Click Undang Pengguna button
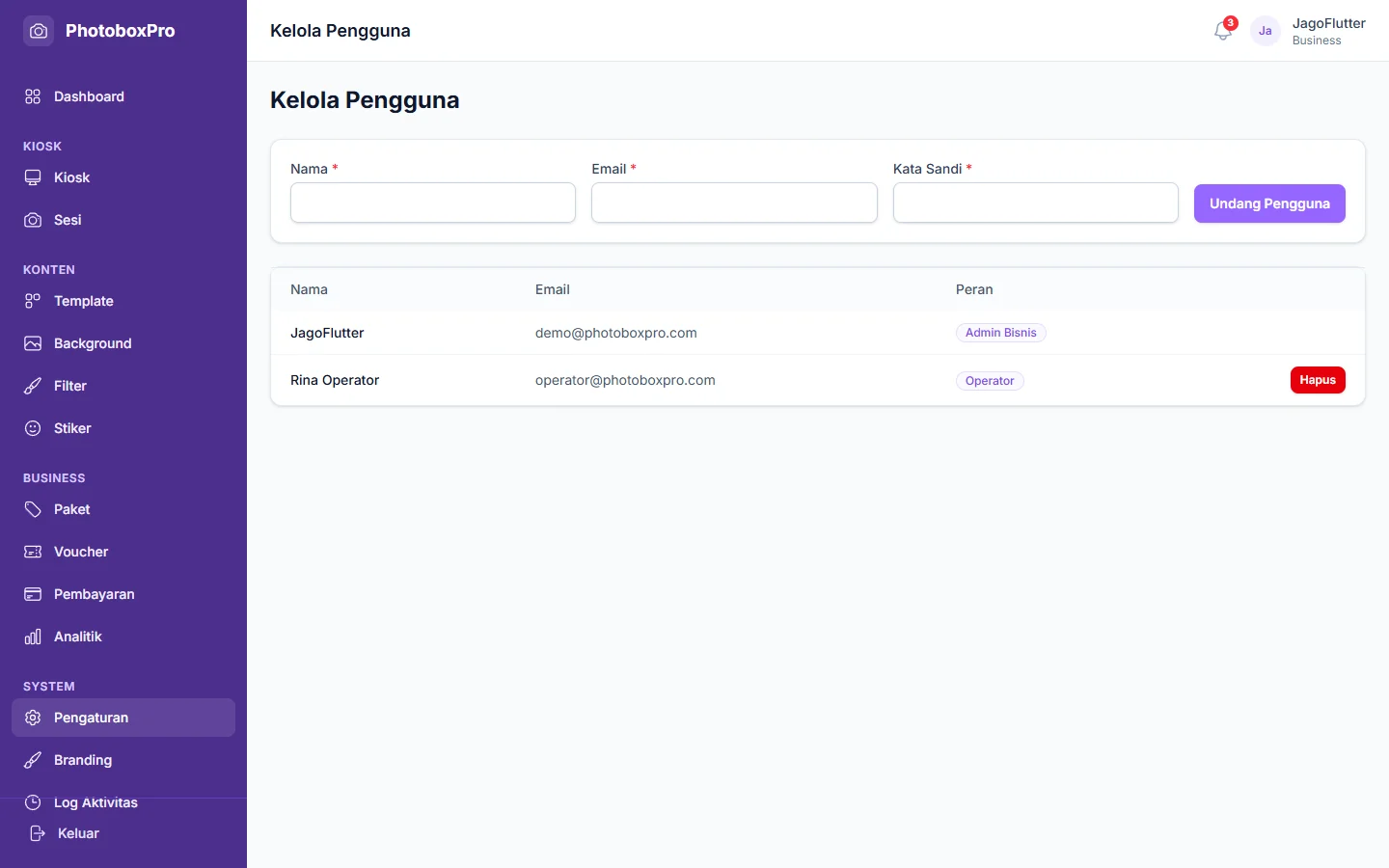This screenshot has height=868, width=1389. (x=1269, y=203)
